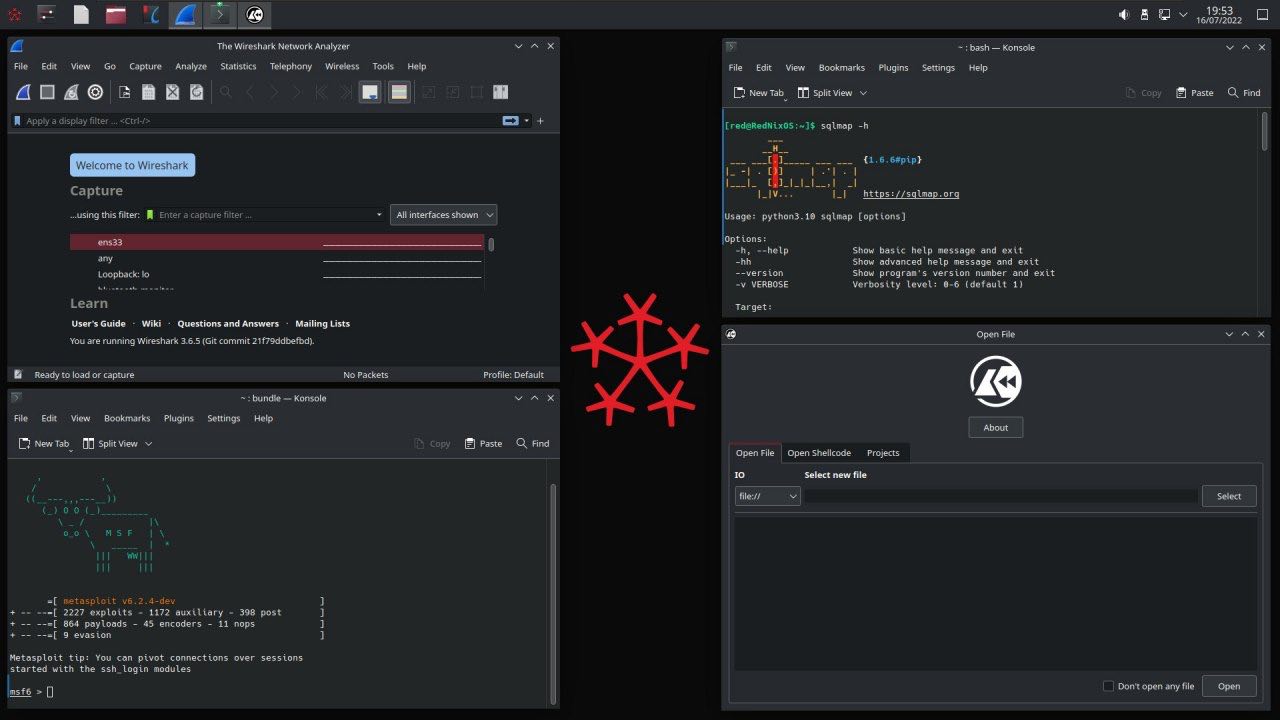Open the Capture menu in Wireshark

pyautogui.click(x=145, y=66)
